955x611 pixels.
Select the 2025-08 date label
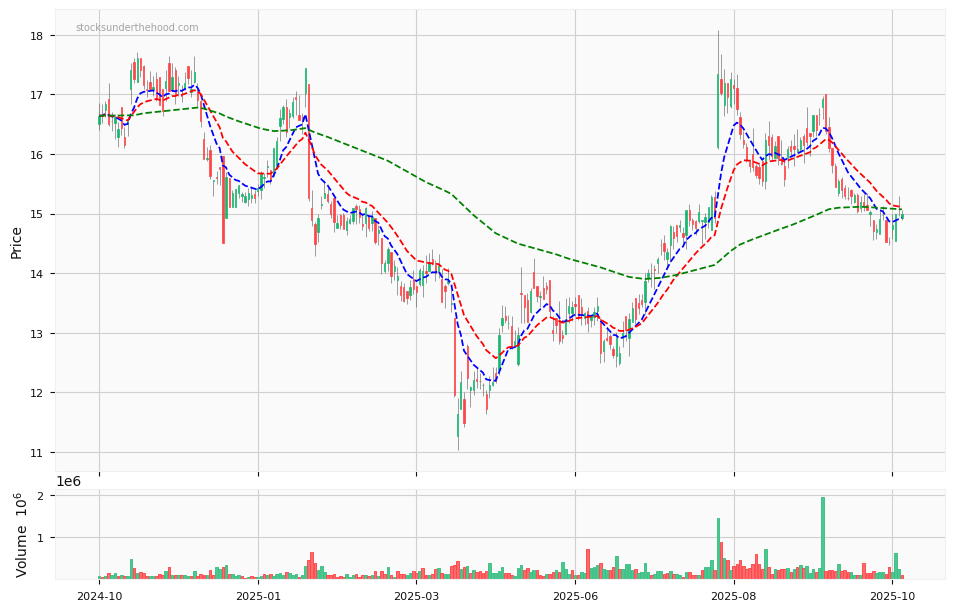click(734, 597)
